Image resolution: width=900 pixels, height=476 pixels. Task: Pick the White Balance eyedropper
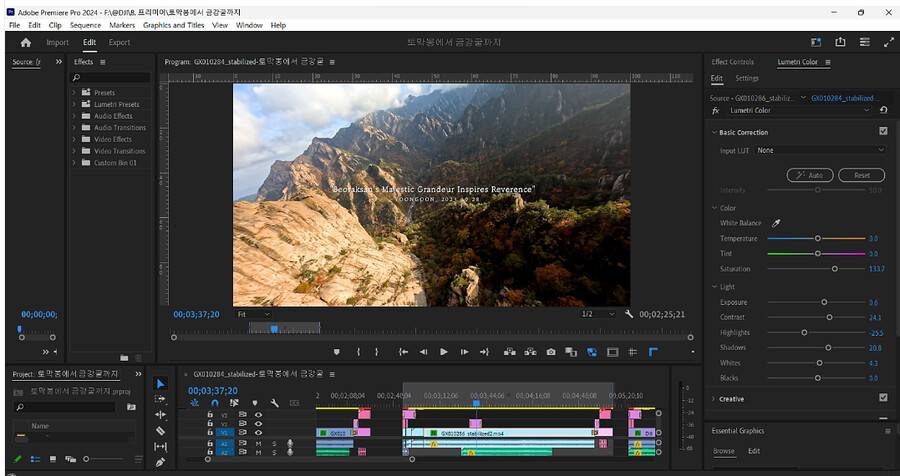click(776, 223)
